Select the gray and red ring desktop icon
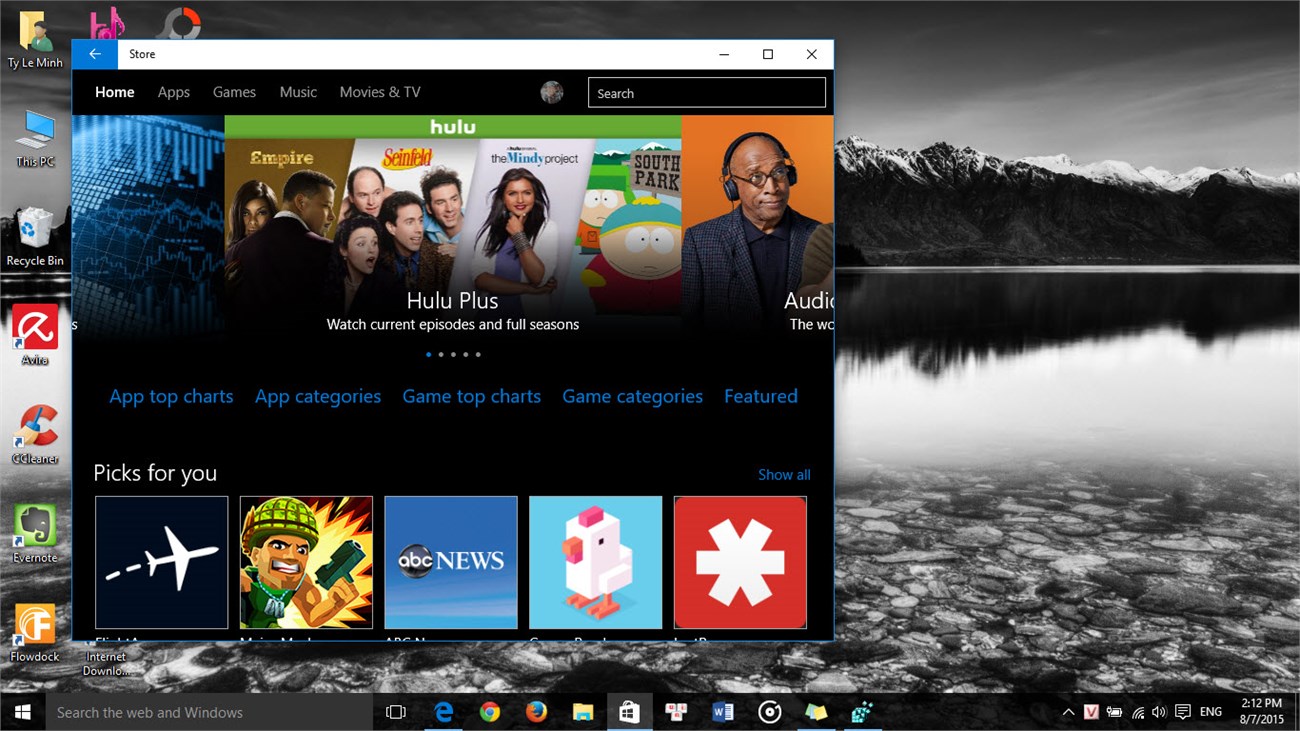The image size is (1300, 731). coord(181,23)
